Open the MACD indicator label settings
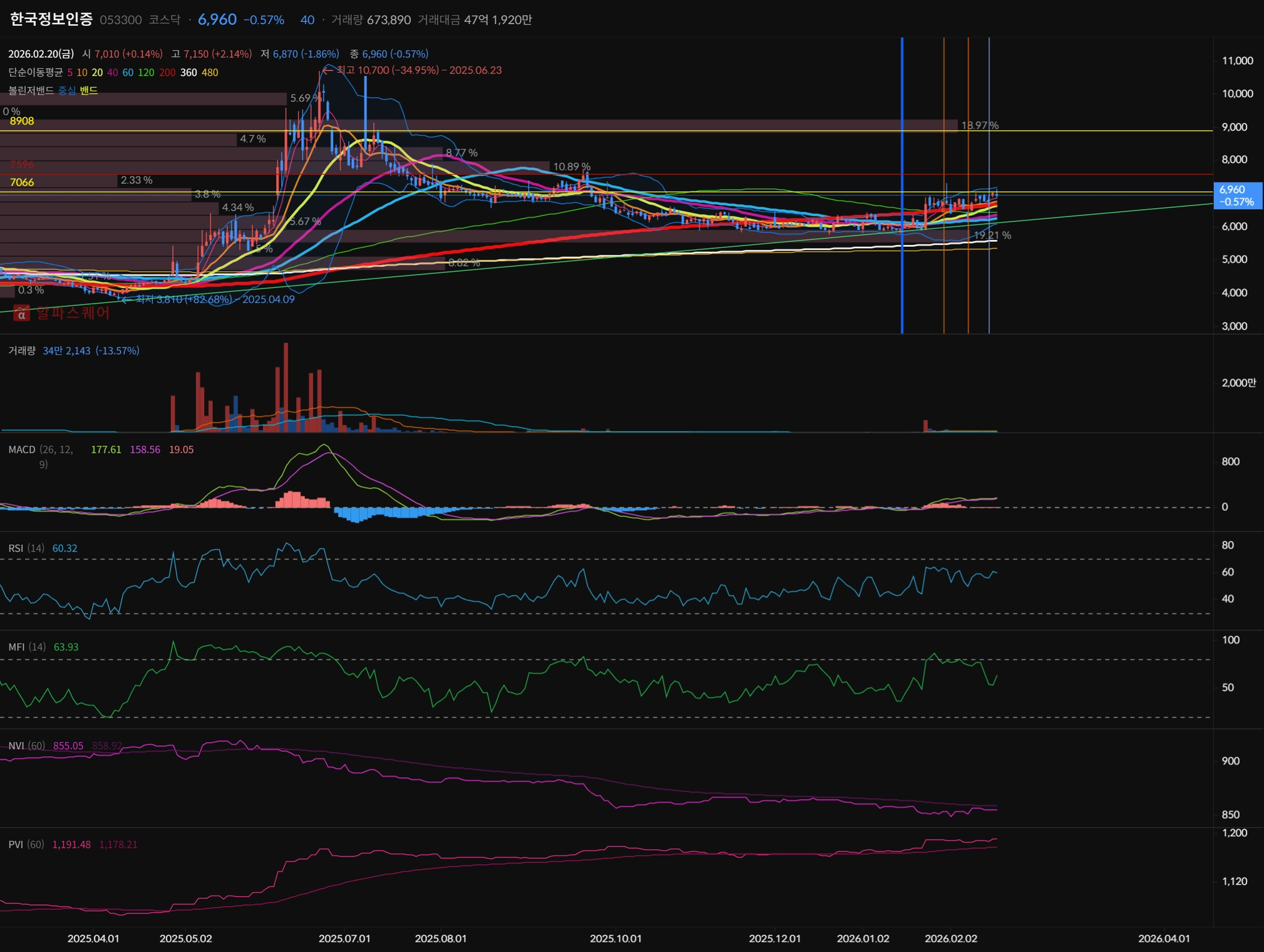 tap(22, 450)
